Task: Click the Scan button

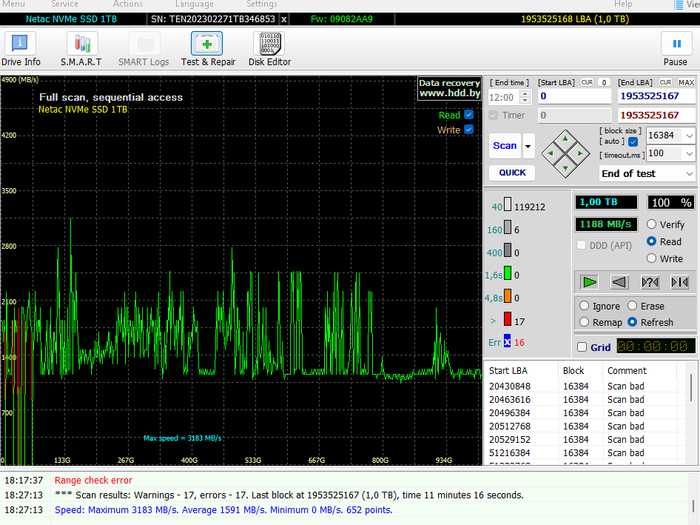Action: [x=505, y=146]
